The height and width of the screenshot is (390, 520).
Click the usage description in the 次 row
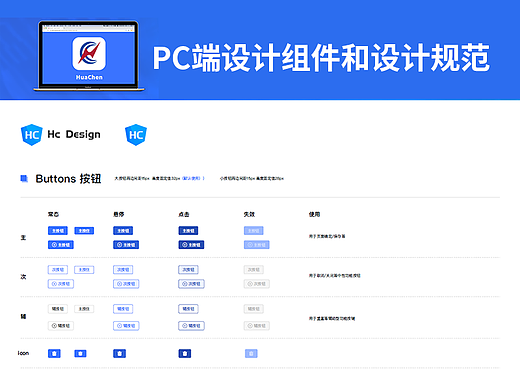(335, 276)
